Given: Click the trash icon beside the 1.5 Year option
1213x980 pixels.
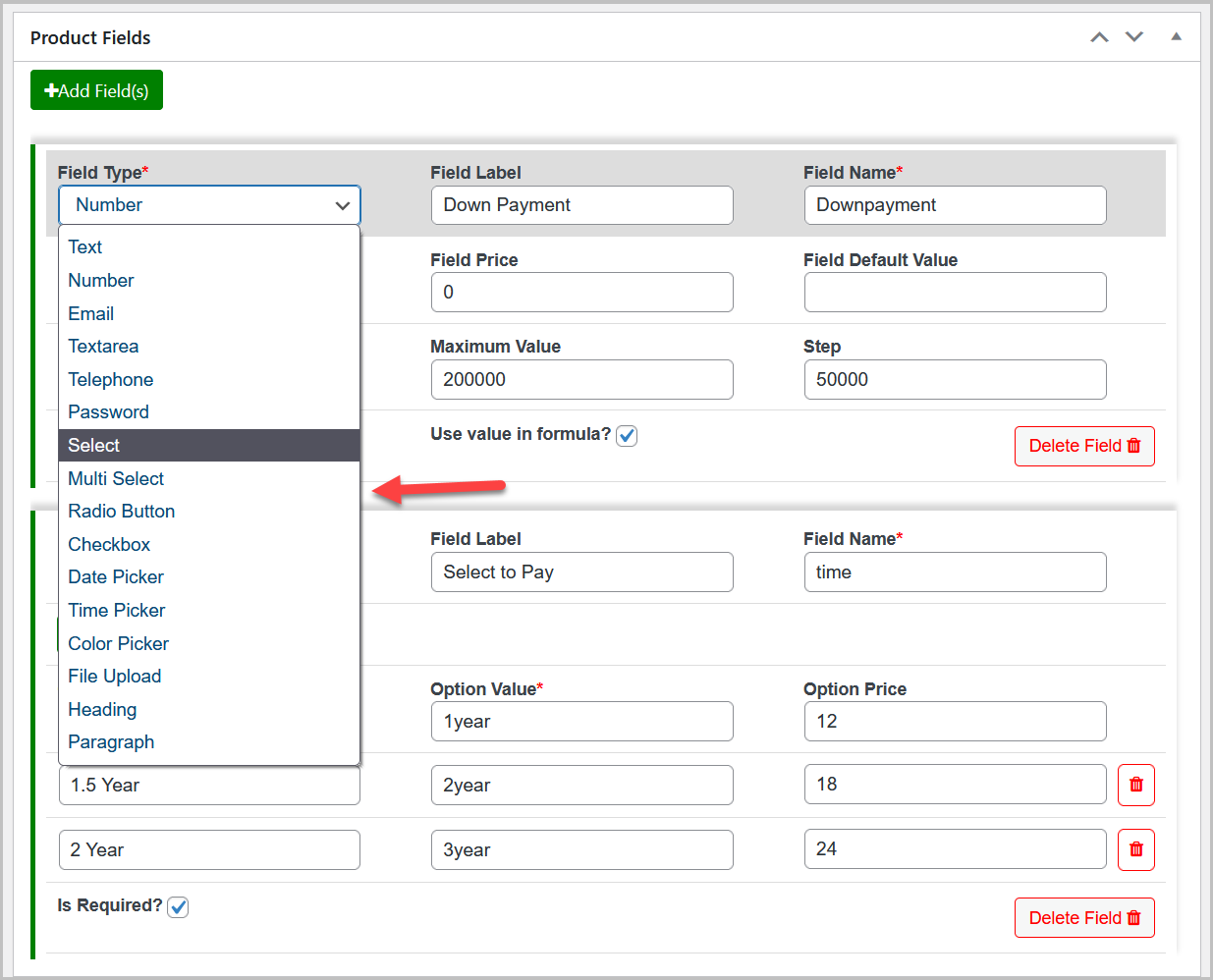Looking at the screenshot, I should click(1136, 784).
